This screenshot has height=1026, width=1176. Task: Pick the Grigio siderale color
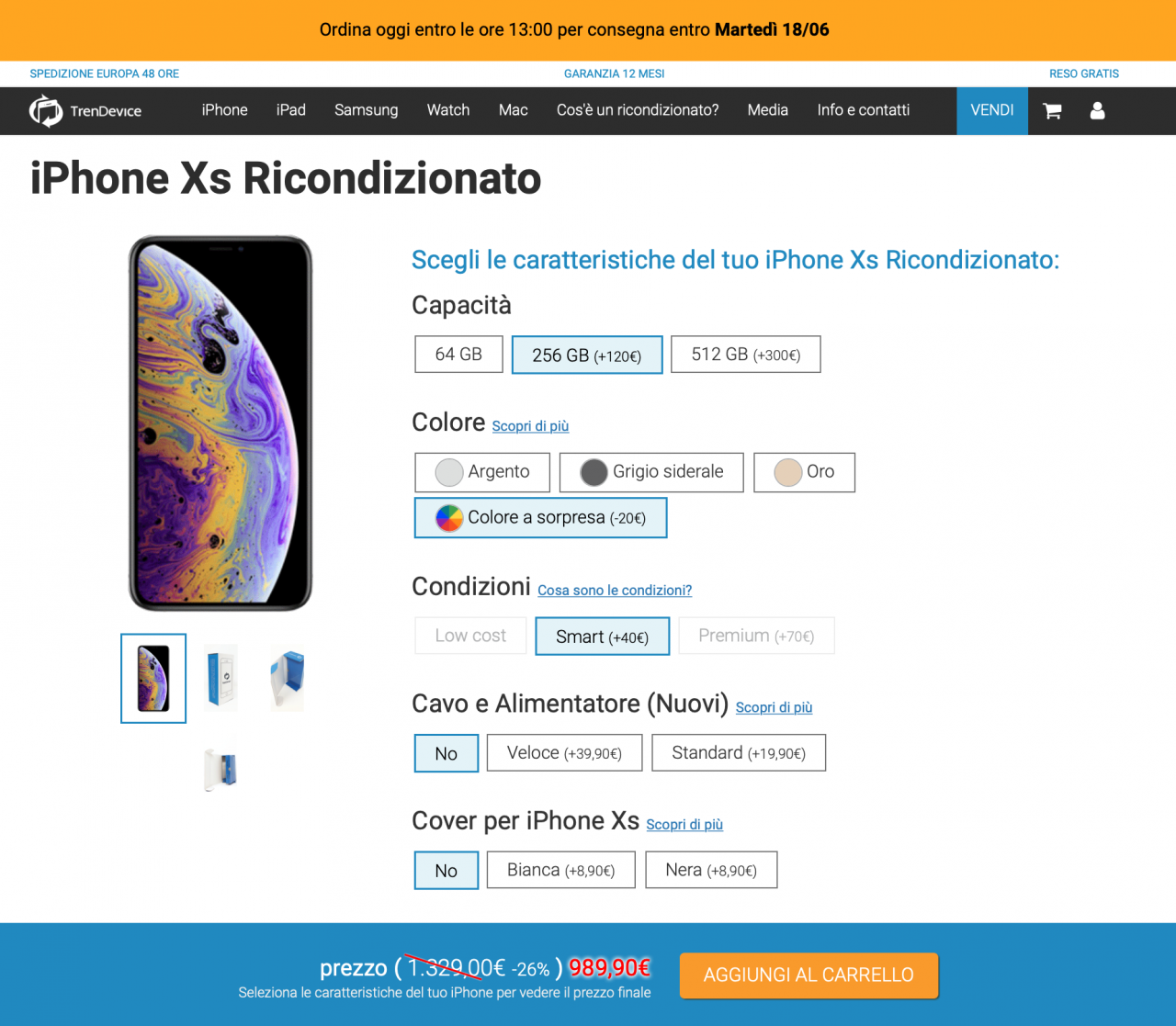point(651,472)
